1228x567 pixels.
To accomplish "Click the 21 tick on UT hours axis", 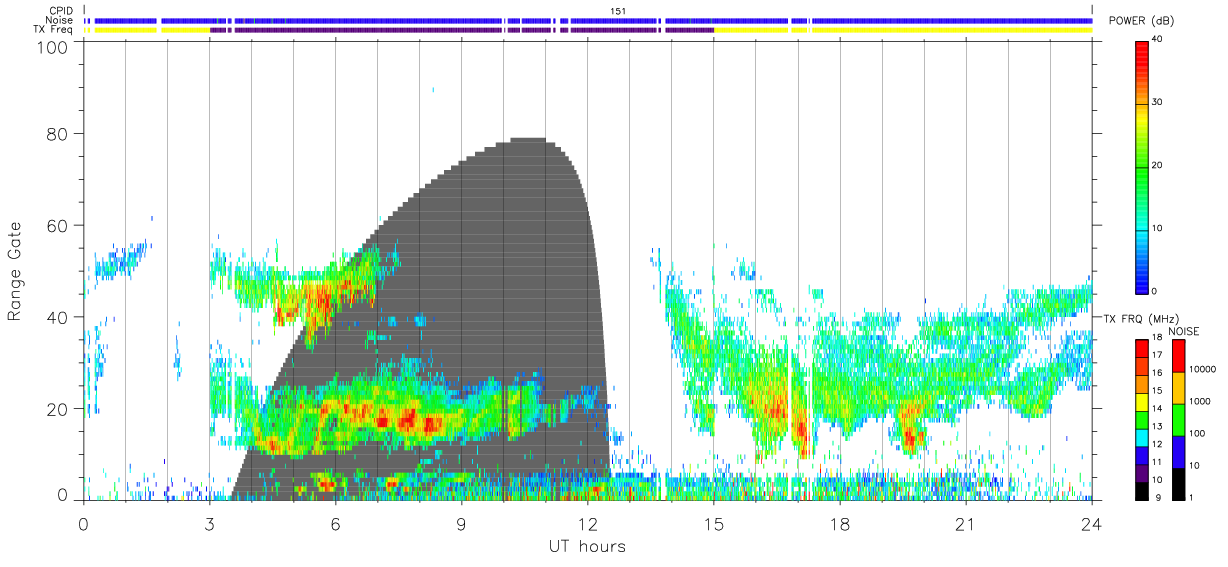I will [965, 522].
